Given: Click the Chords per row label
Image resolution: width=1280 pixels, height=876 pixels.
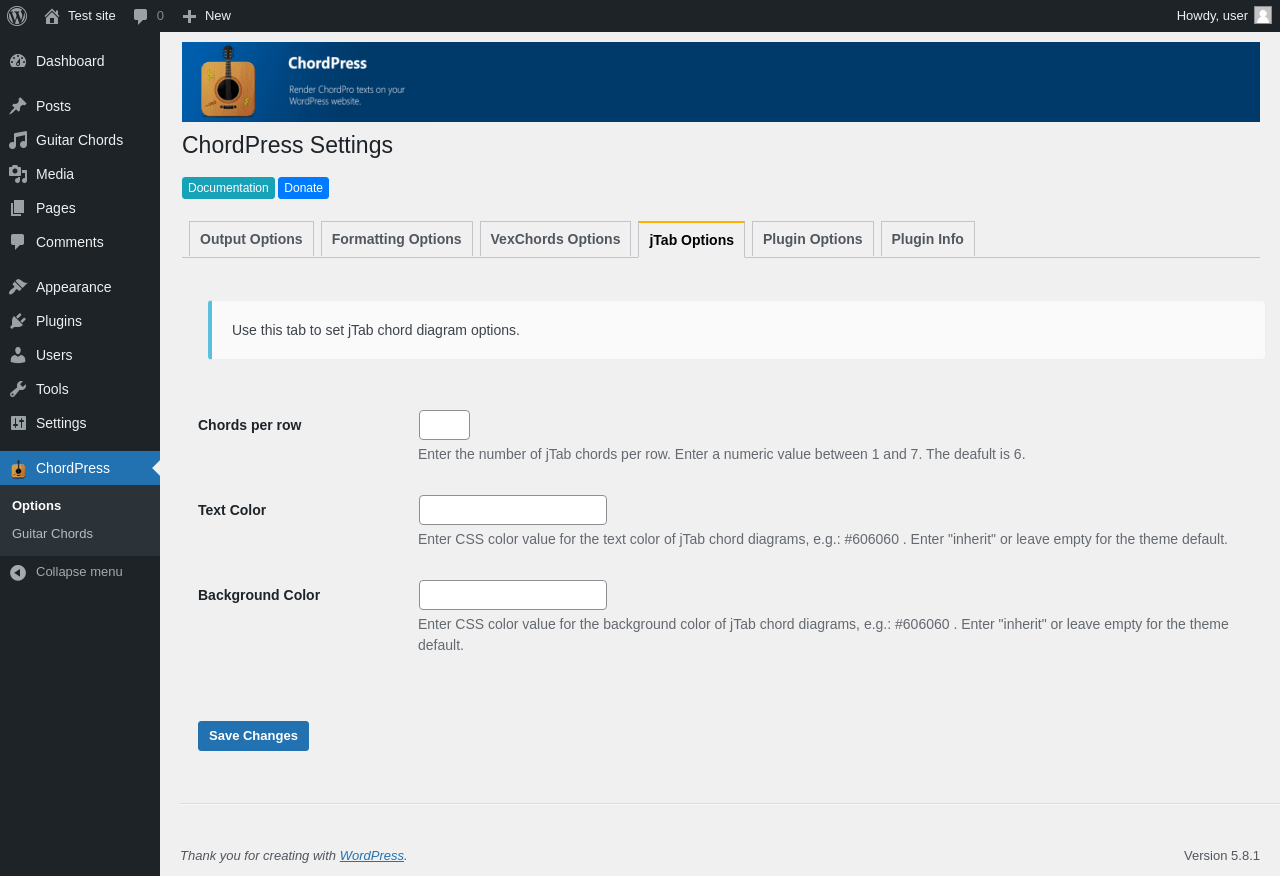Looking at the screenshot, I should click(250, 425).
